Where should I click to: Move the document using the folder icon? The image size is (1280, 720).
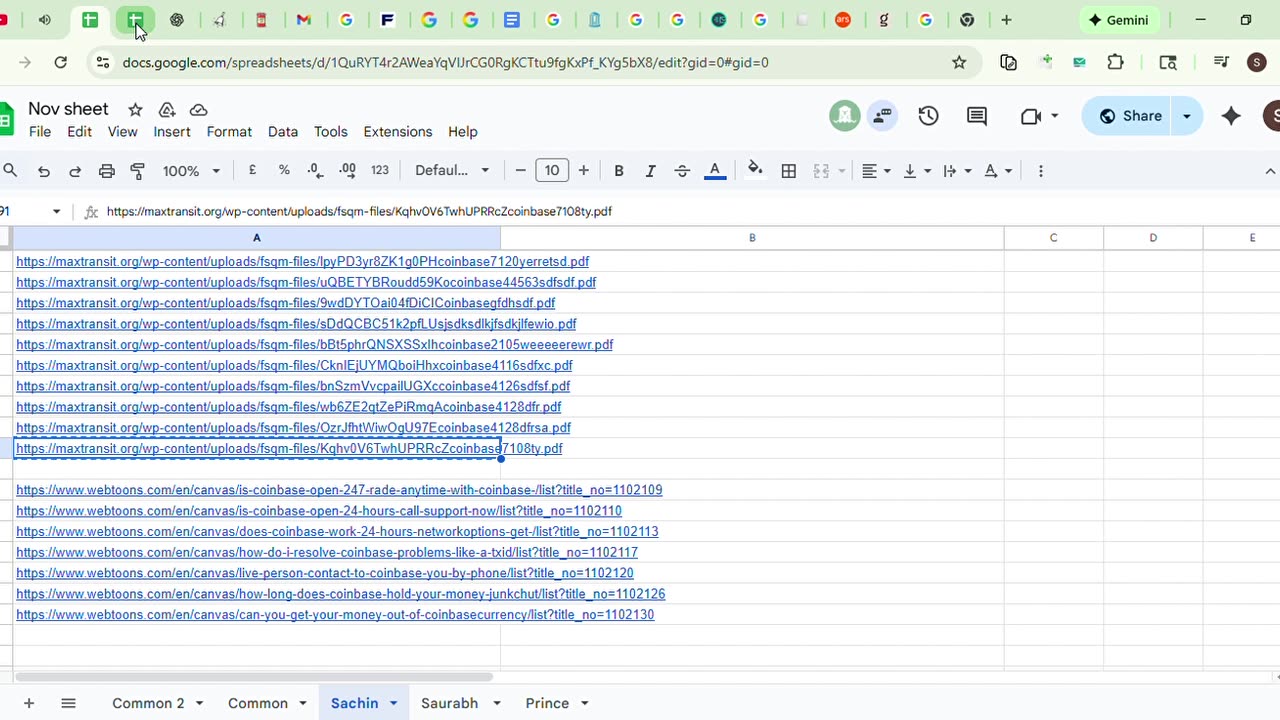167,109
